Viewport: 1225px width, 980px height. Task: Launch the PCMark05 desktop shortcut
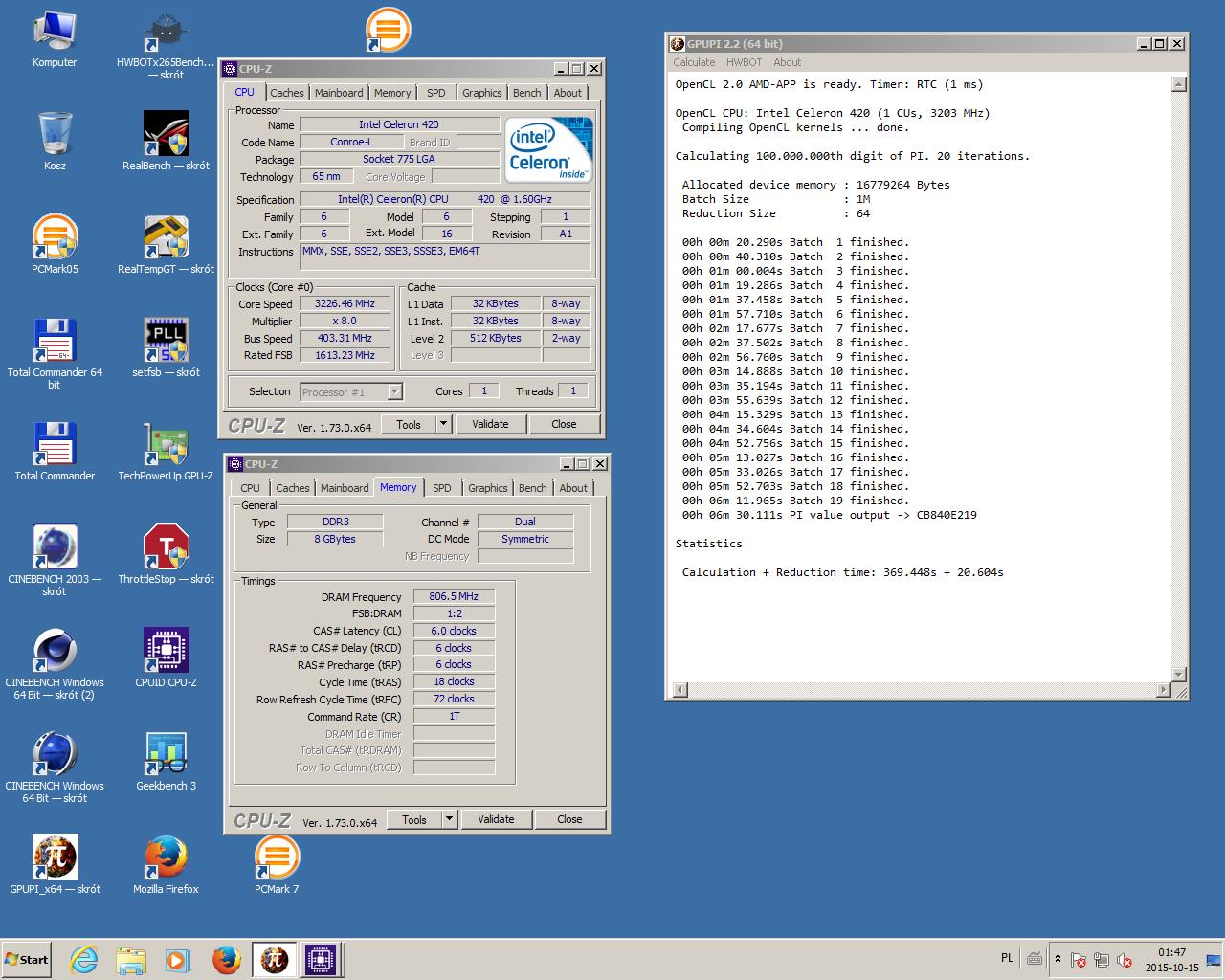[55, 244]
